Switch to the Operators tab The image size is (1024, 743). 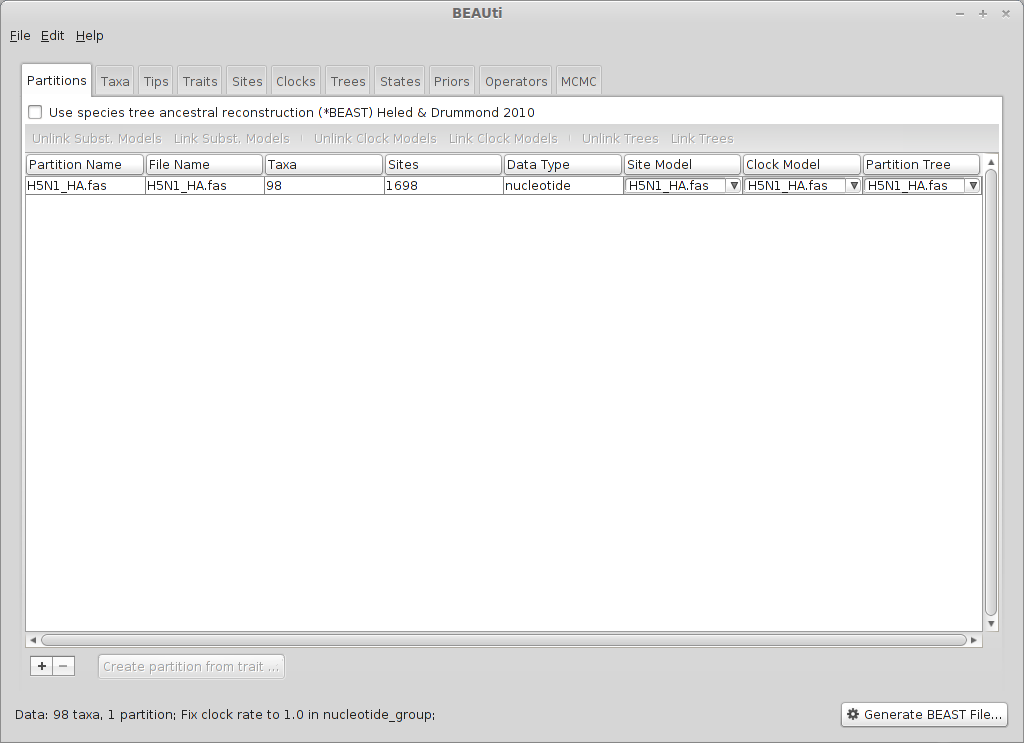(516, 82)
